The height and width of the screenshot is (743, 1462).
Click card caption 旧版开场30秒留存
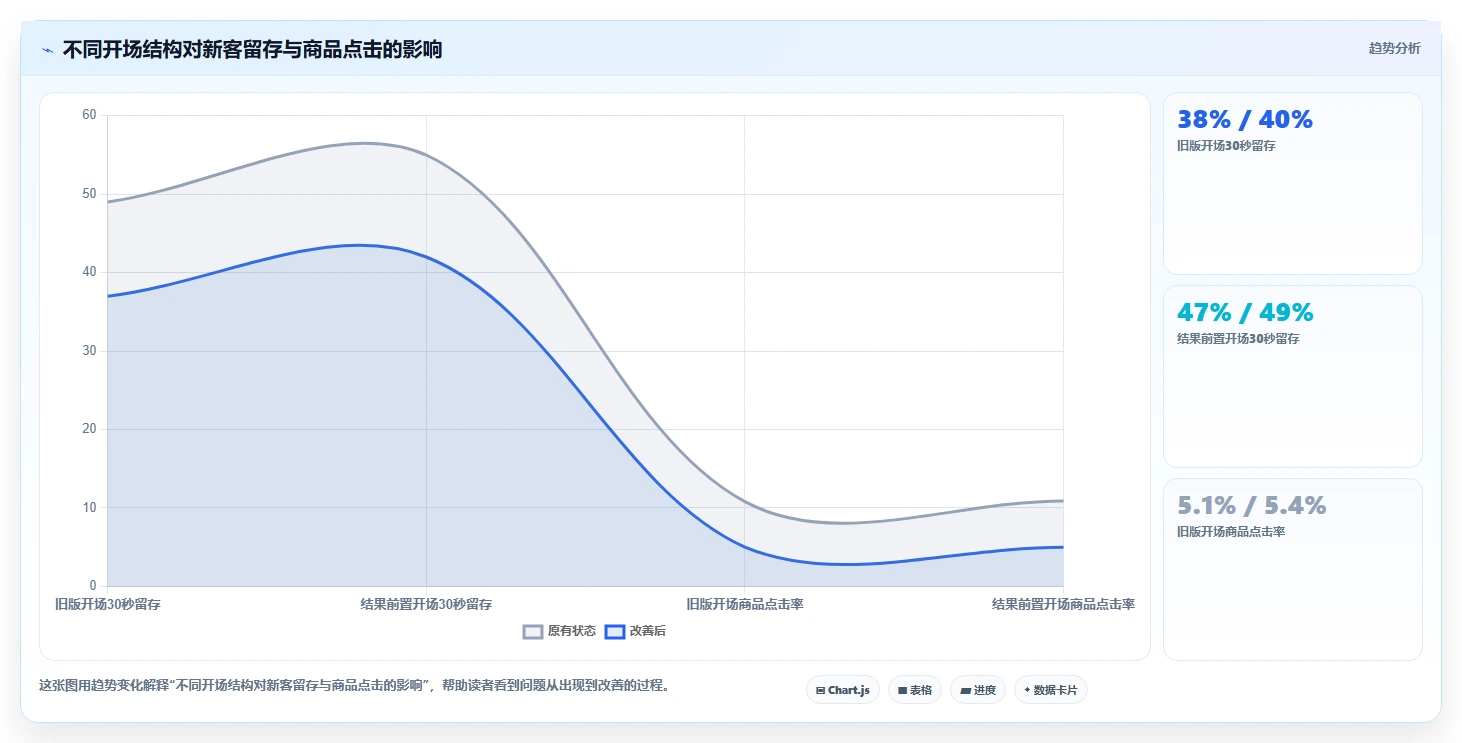(1226, 145)
